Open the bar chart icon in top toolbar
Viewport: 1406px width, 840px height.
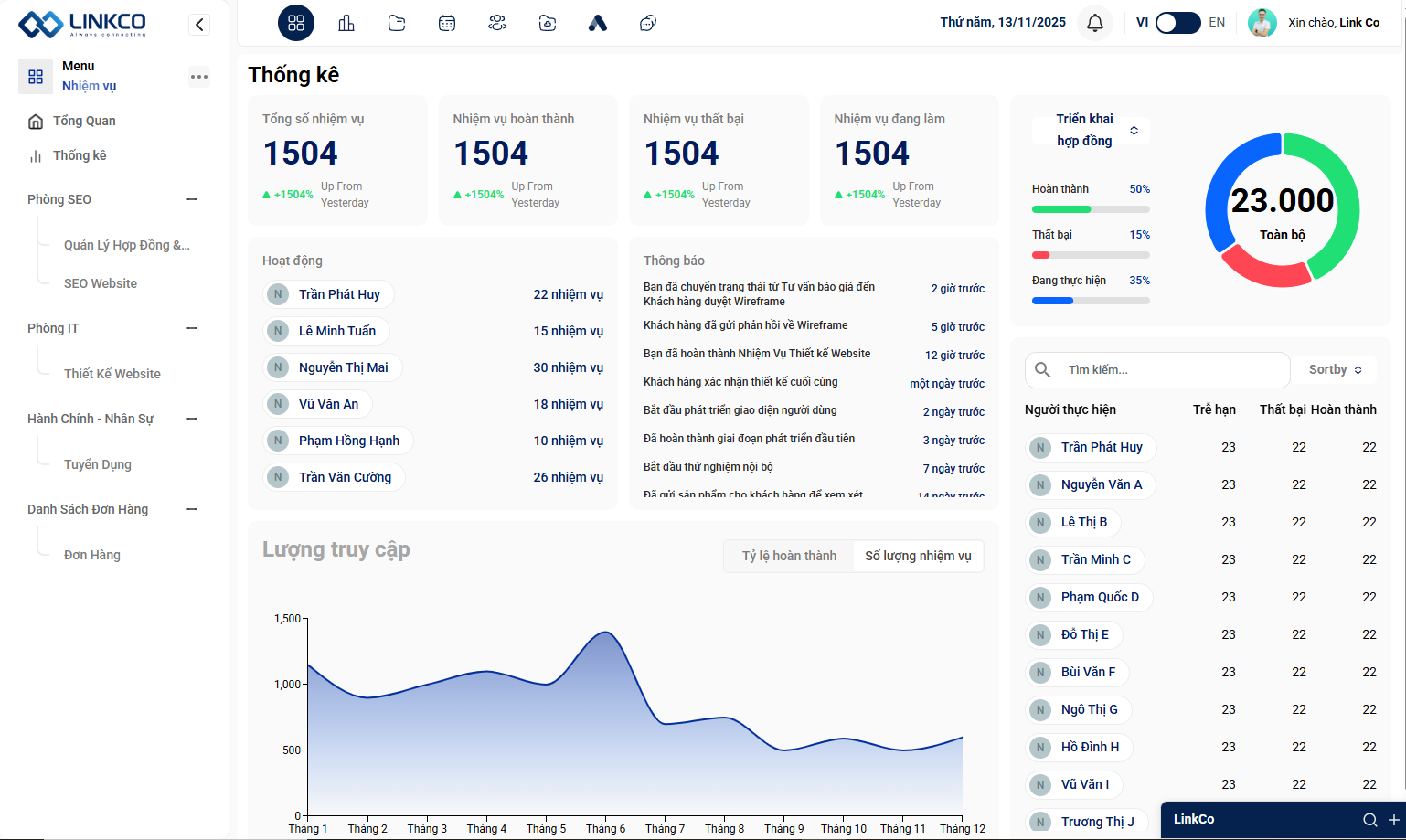point(346,23)
